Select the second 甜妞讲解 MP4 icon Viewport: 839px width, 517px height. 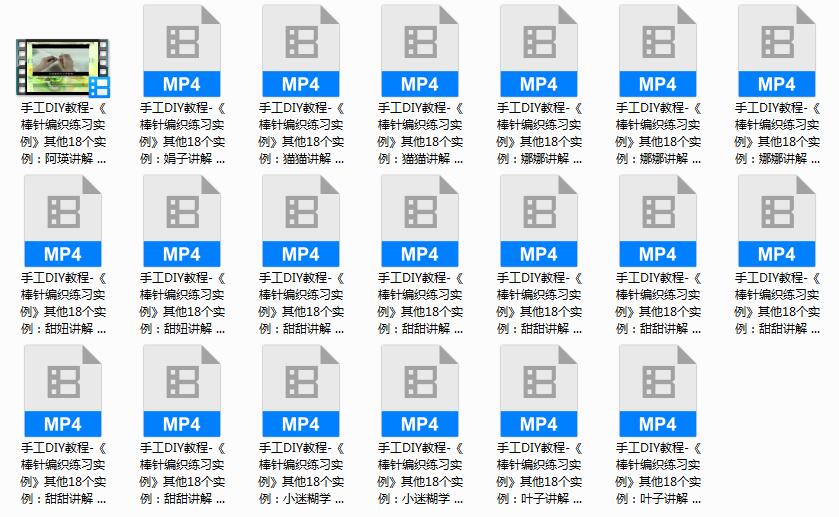click(x=182, y=222)
